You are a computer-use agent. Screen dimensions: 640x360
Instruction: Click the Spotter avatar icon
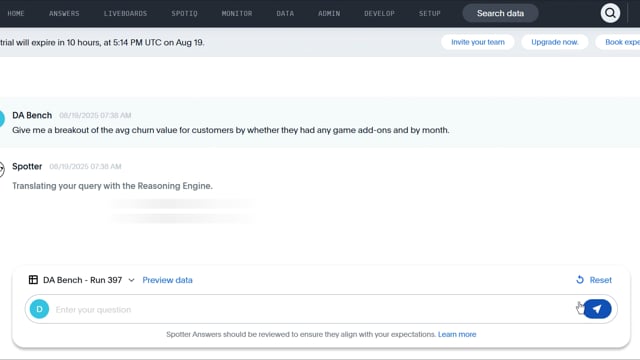point(1,169)
